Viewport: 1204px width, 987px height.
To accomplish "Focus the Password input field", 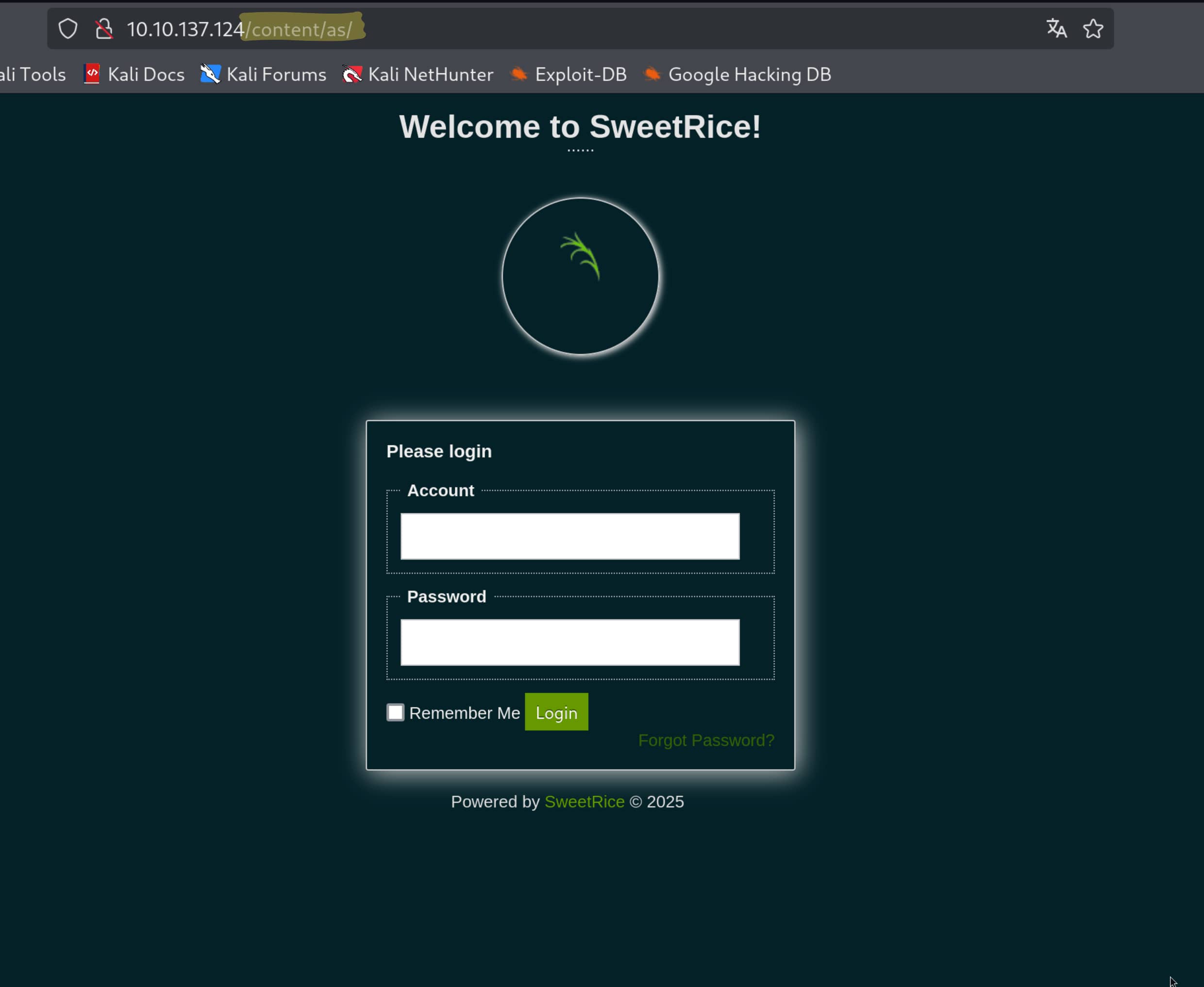I will pyautogui.click(x=570, y=642).
